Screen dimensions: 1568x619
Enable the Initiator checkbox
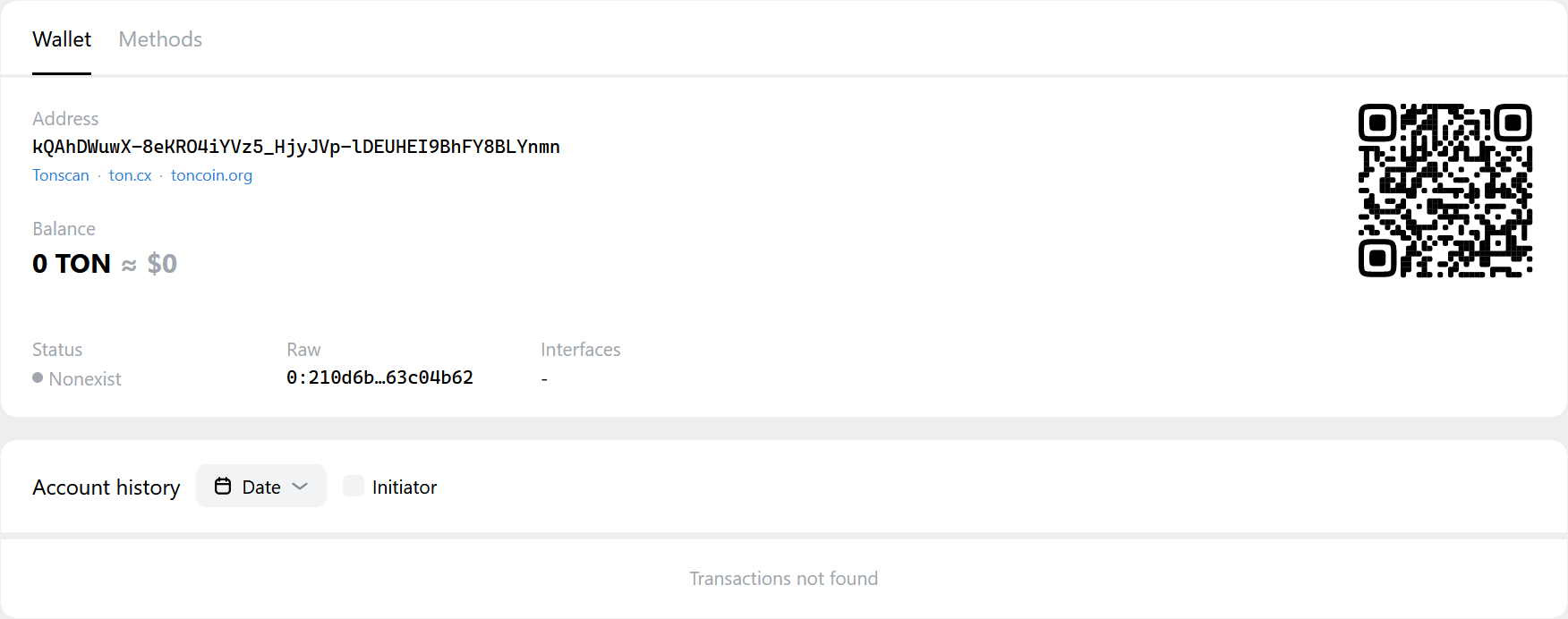[354, 486]
